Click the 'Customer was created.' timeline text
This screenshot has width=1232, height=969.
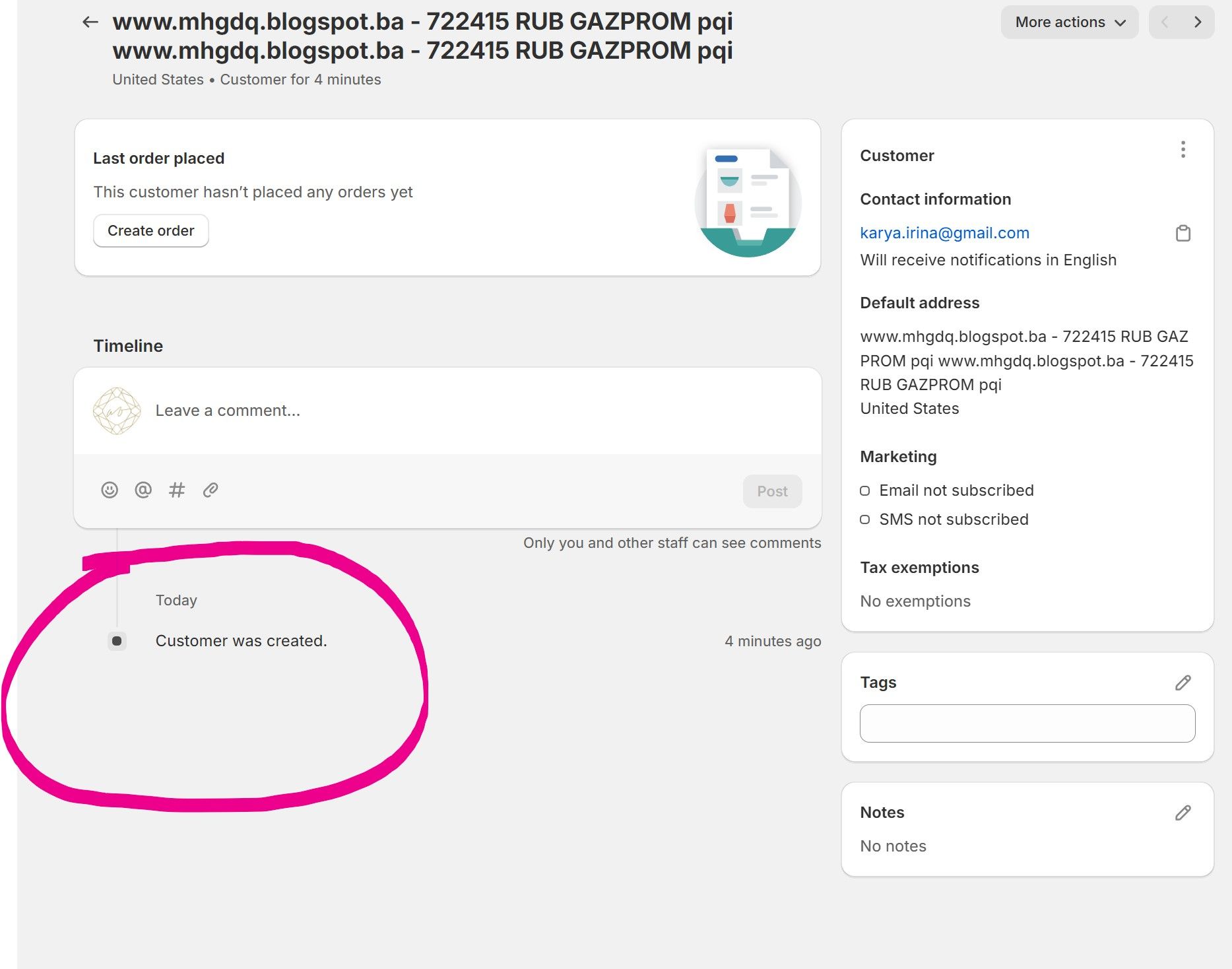click(242, 641)
